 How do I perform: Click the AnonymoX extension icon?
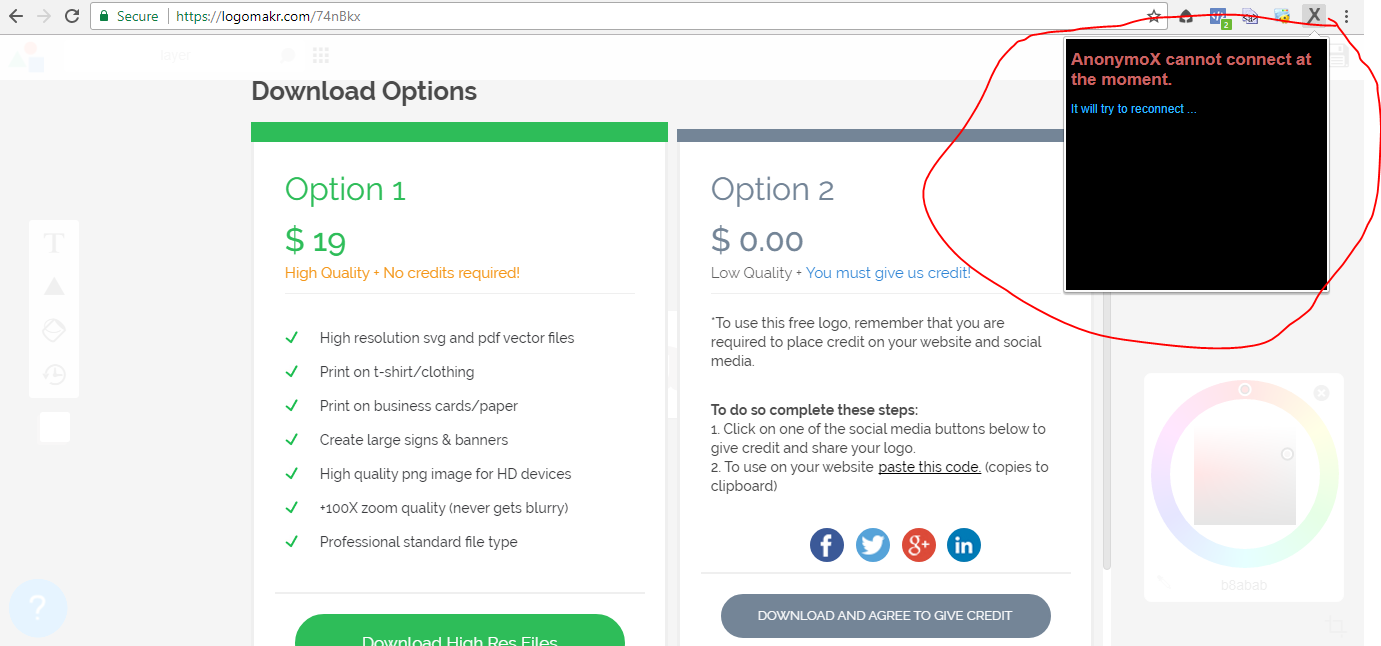click(1314, 16)
